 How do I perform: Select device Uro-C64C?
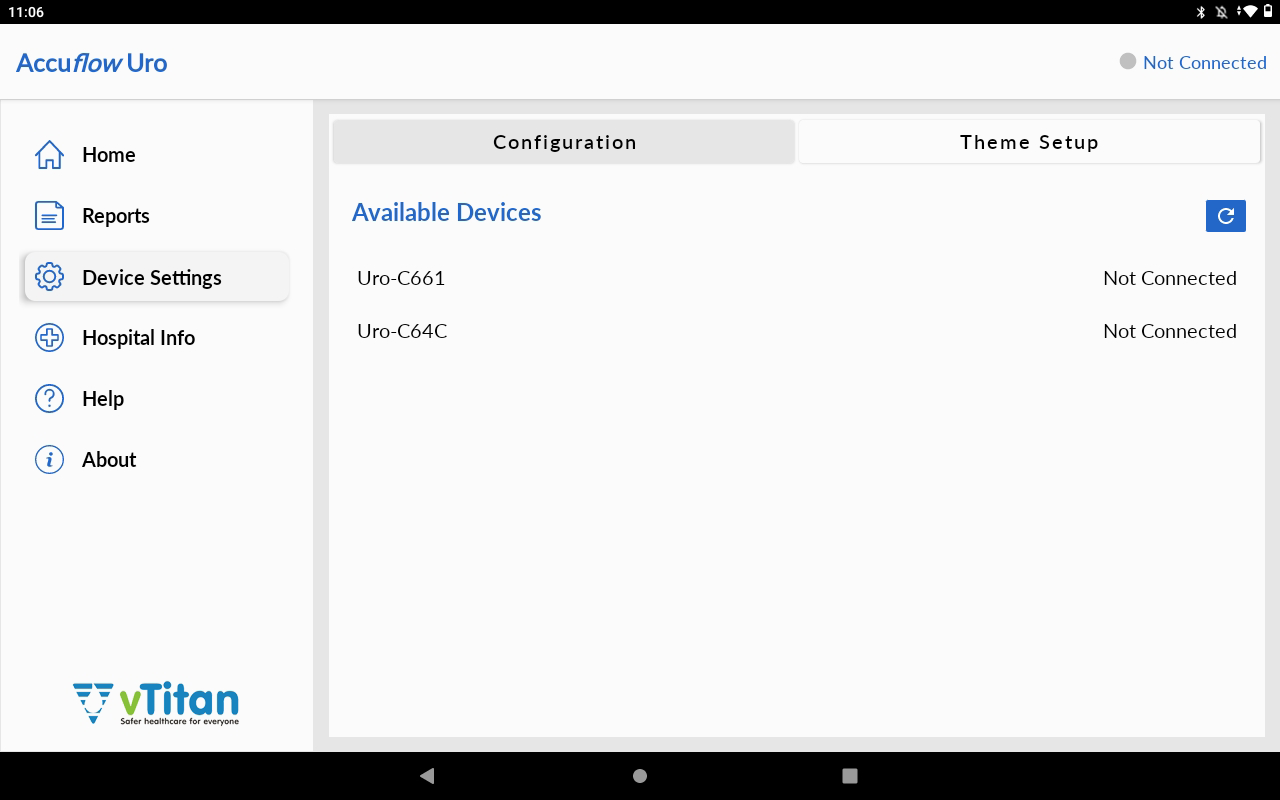402,331
